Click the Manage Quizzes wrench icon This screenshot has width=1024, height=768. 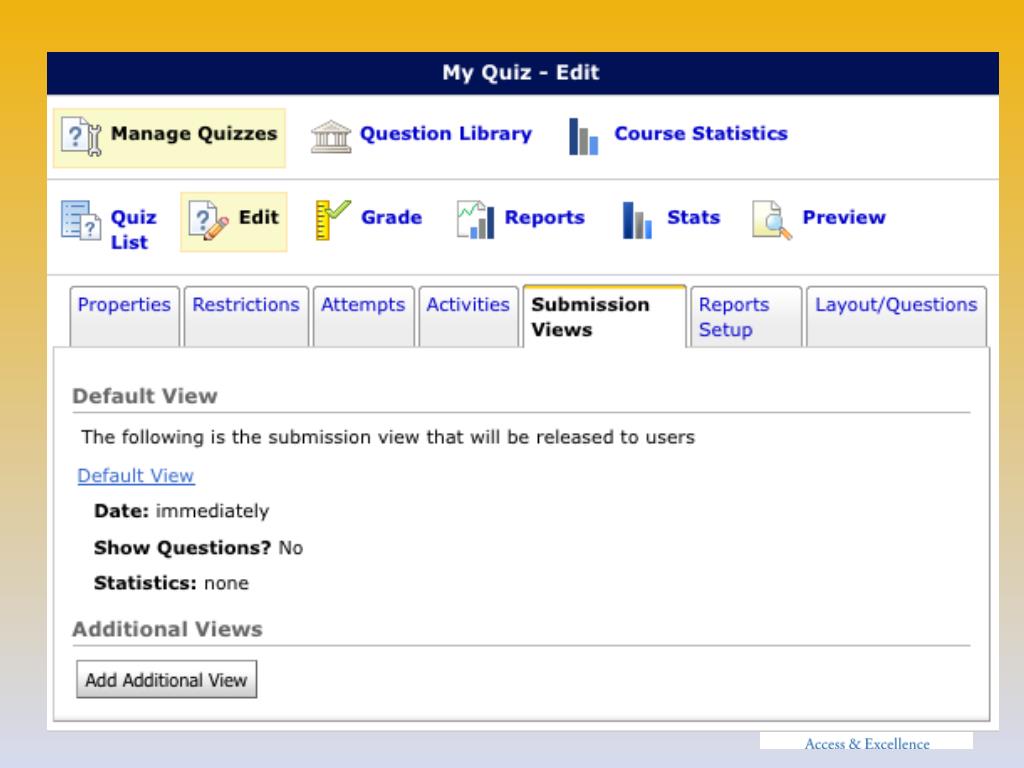coord(82,136)
